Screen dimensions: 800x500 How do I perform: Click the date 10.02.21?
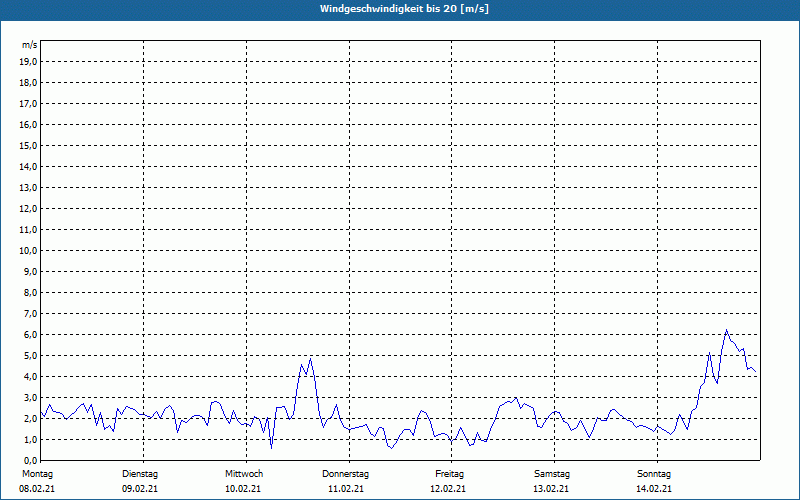(243, 489)
